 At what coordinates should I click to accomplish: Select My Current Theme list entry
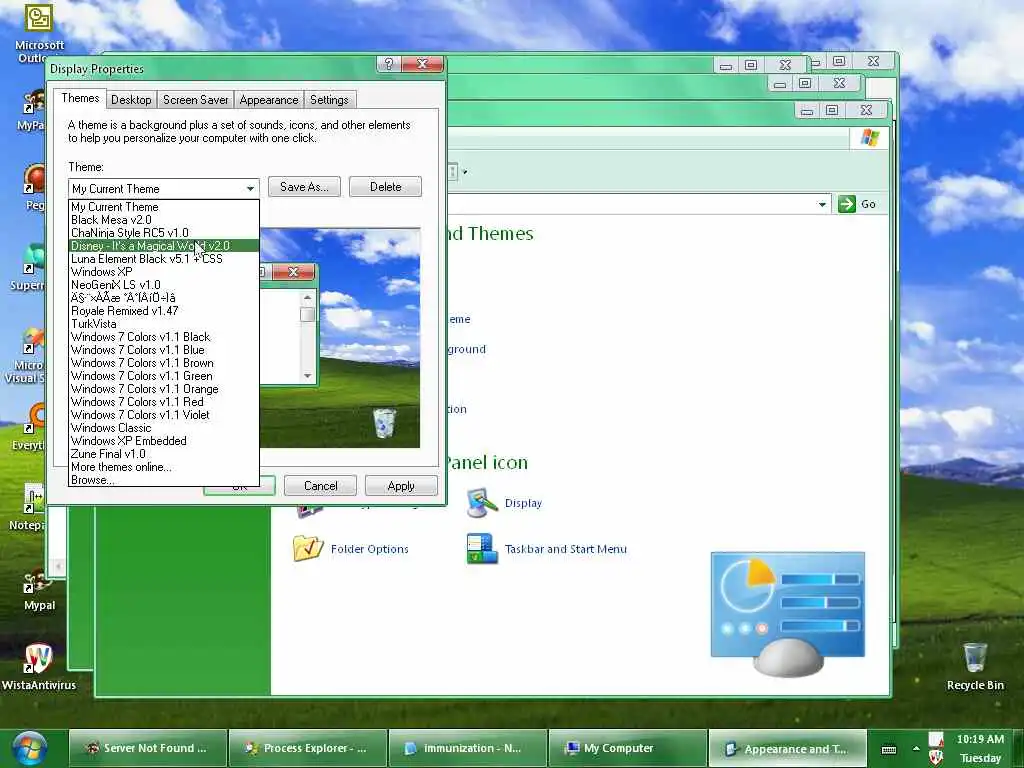[163, 207]
